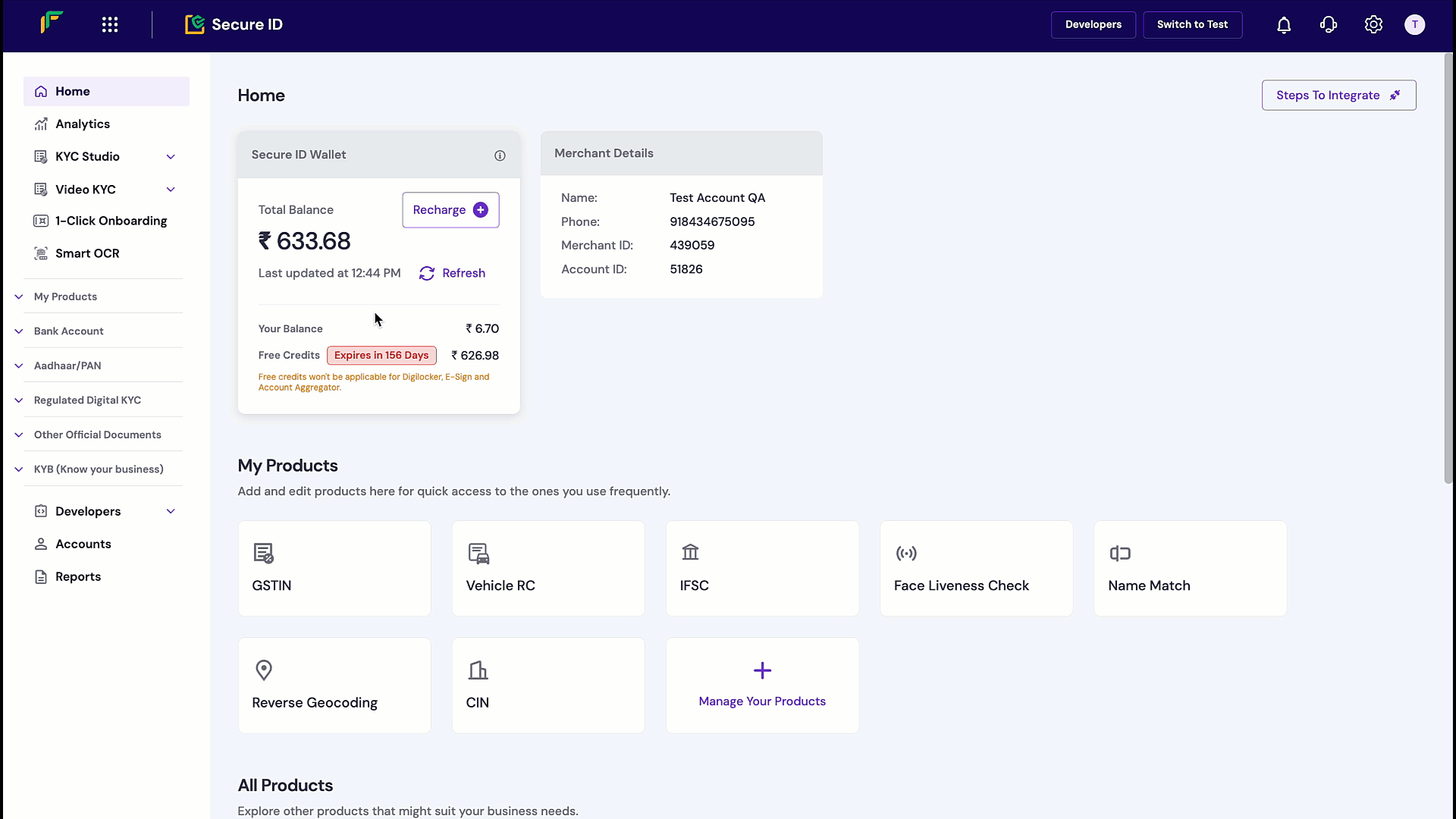The width and height of the screenshot is (1456, 819).
Task: Expand the Developers sidebar submenu chevron
Action: click(171, 511)
